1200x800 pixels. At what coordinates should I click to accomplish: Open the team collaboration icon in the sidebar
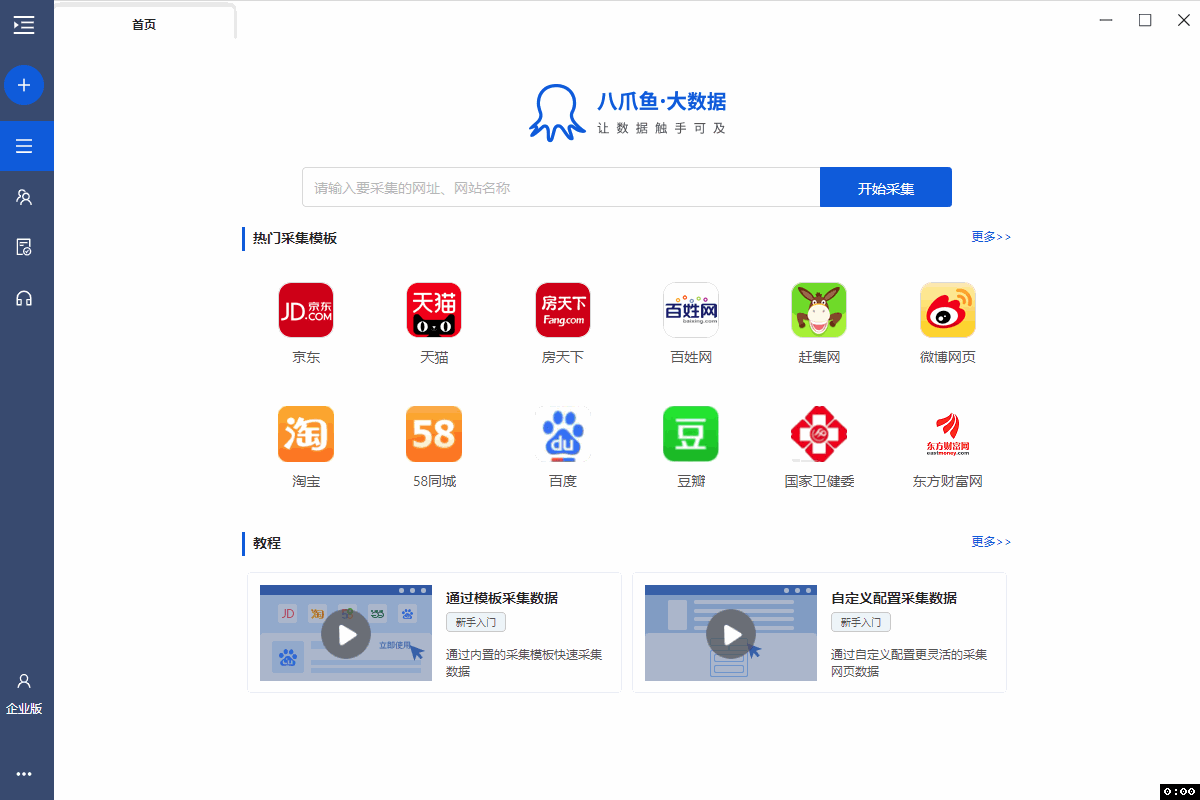(x=24, y=197)
